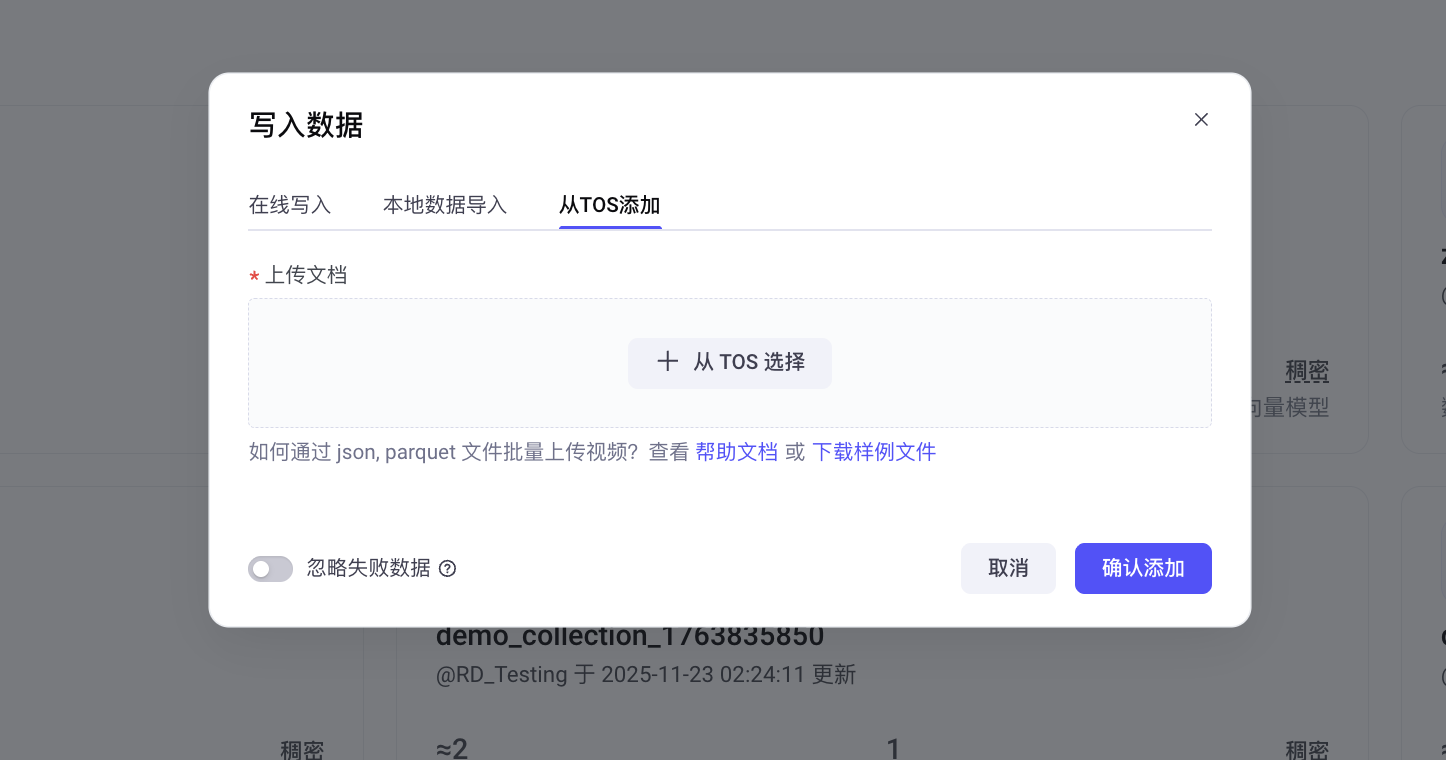1446x760 pixels.
Task: Open the 帮助文档 link
Action: click(737, 452)
